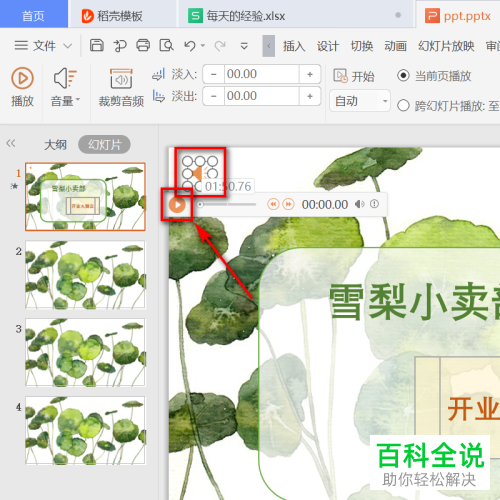Expand the Undo history dropdown arrow
Screen dimensions: 500x500
point(203,45)
